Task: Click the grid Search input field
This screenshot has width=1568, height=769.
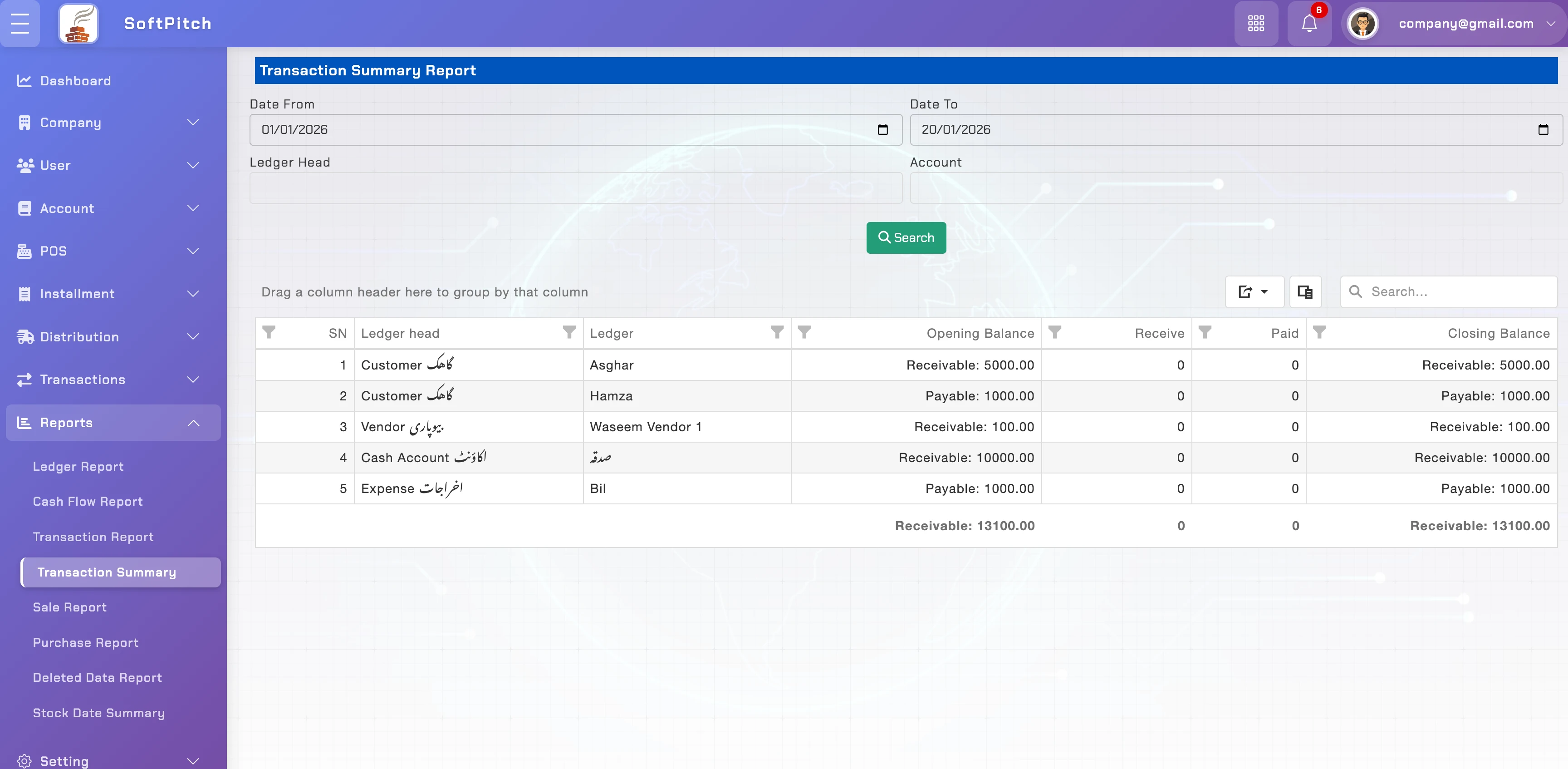Action: (x=1459, y=291)
